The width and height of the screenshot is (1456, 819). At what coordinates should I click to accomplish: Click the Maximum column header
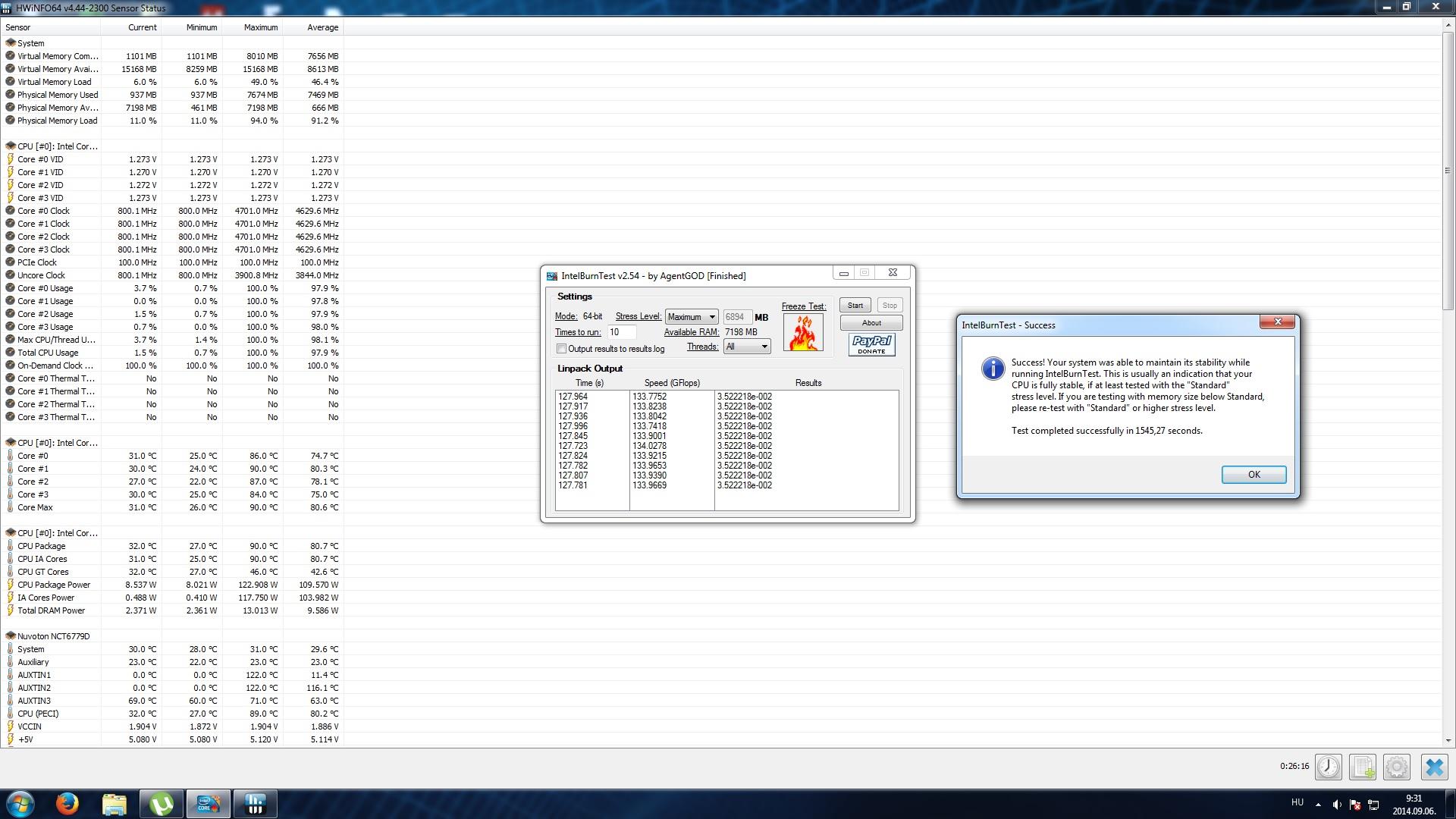pos(260,27)
